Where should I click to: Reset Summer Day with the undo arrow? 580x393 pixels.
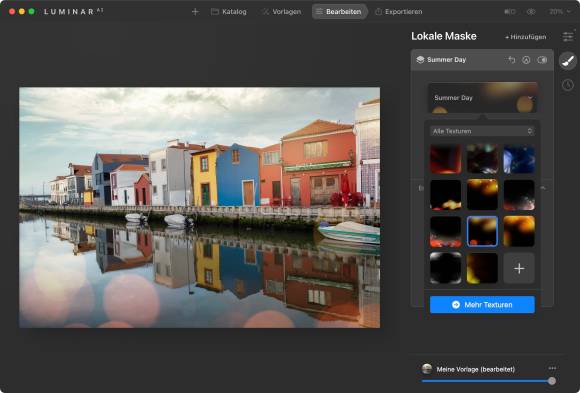coord(512,60)
